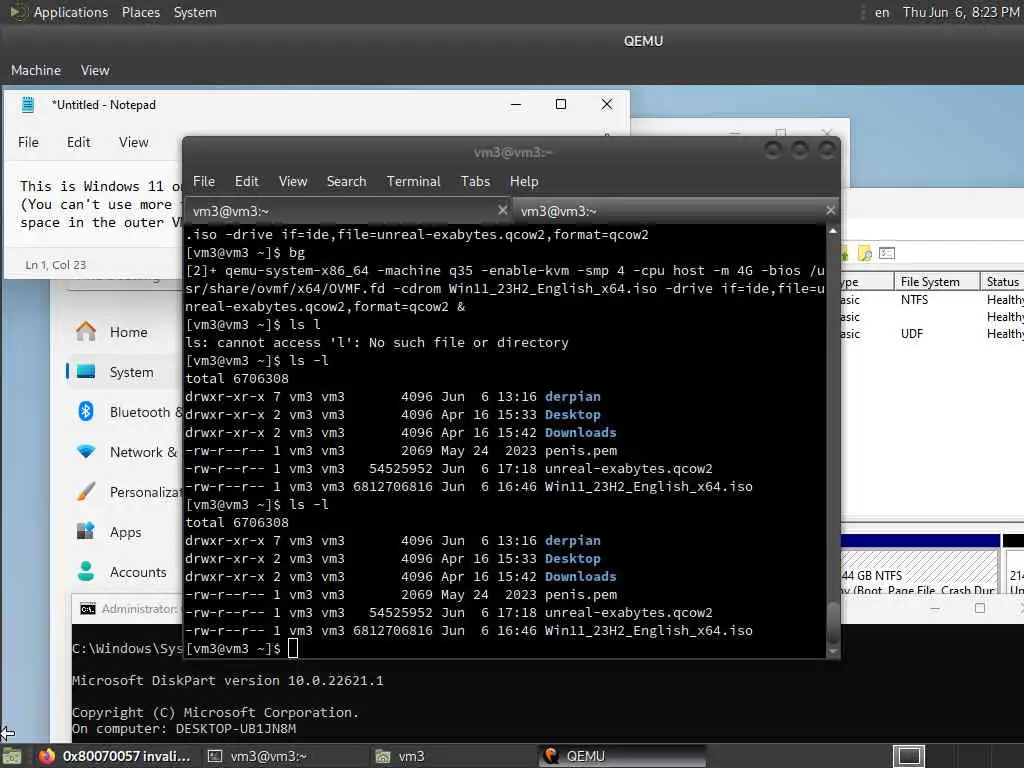
Task: Open Network settings category
Action: pos(124,452)
